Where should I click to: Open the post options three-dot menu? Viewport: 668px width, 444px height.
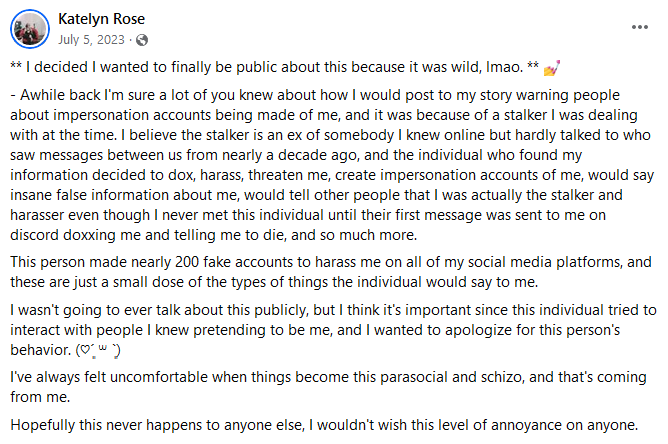(x=640, y=27)
